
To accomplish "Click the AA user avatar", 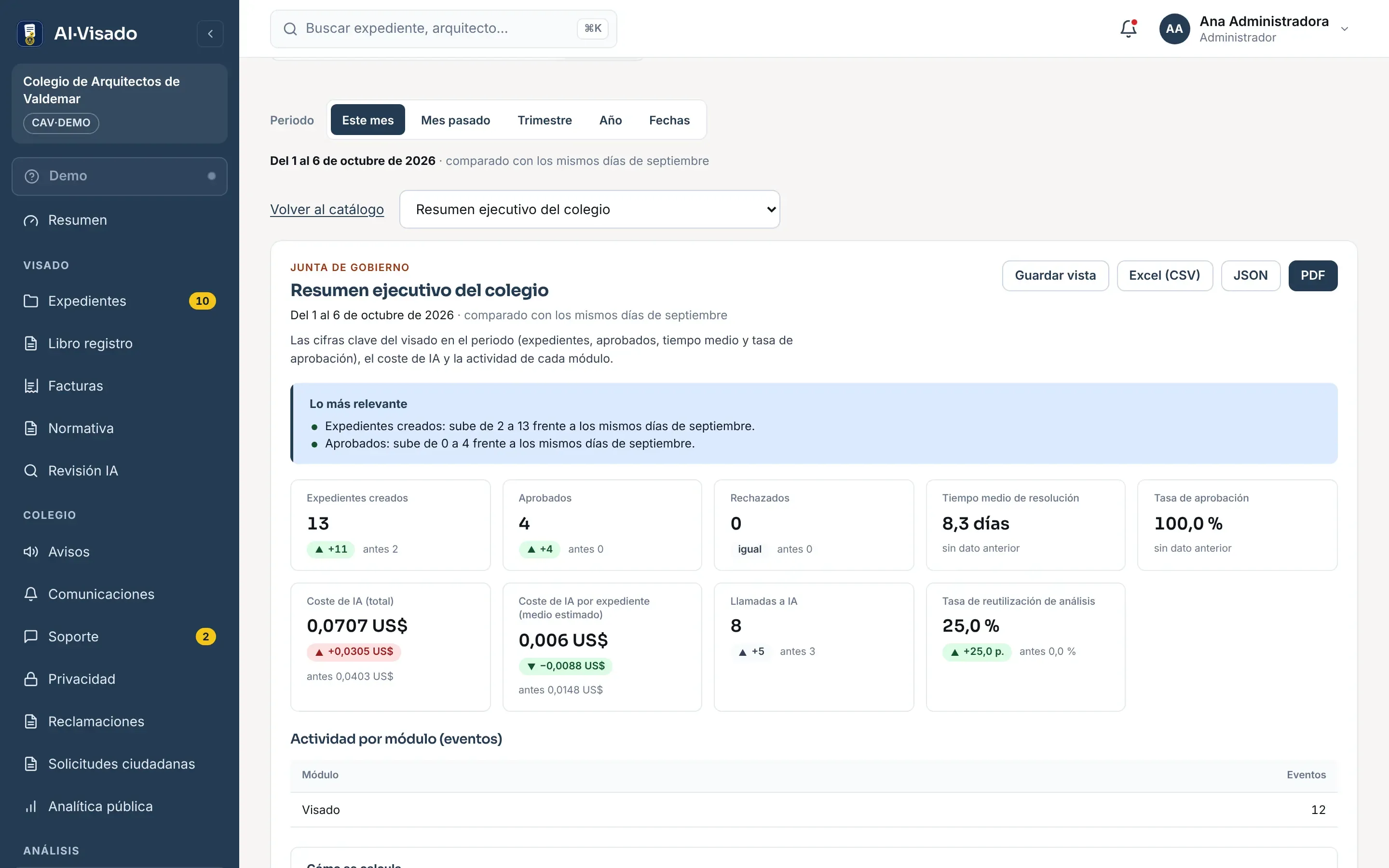I will coord(1174,29).
